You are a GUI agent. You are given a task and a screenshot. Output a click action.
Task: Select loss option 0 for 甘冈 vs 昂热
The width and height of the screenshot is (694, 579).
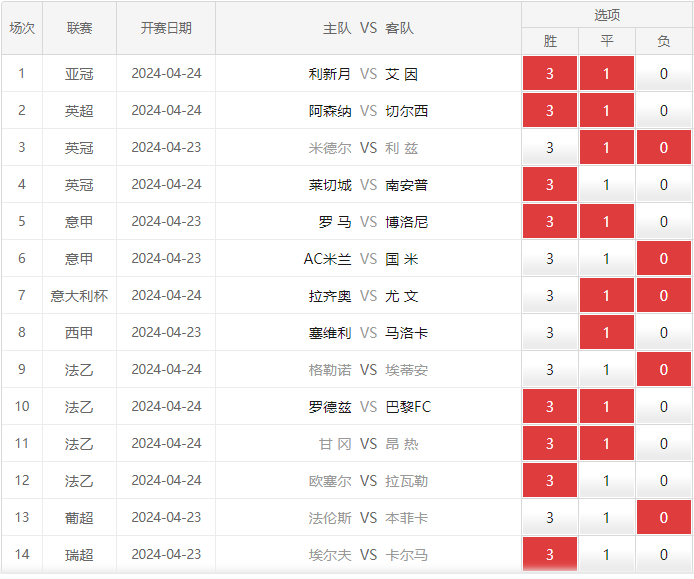[x=664, y=443]
